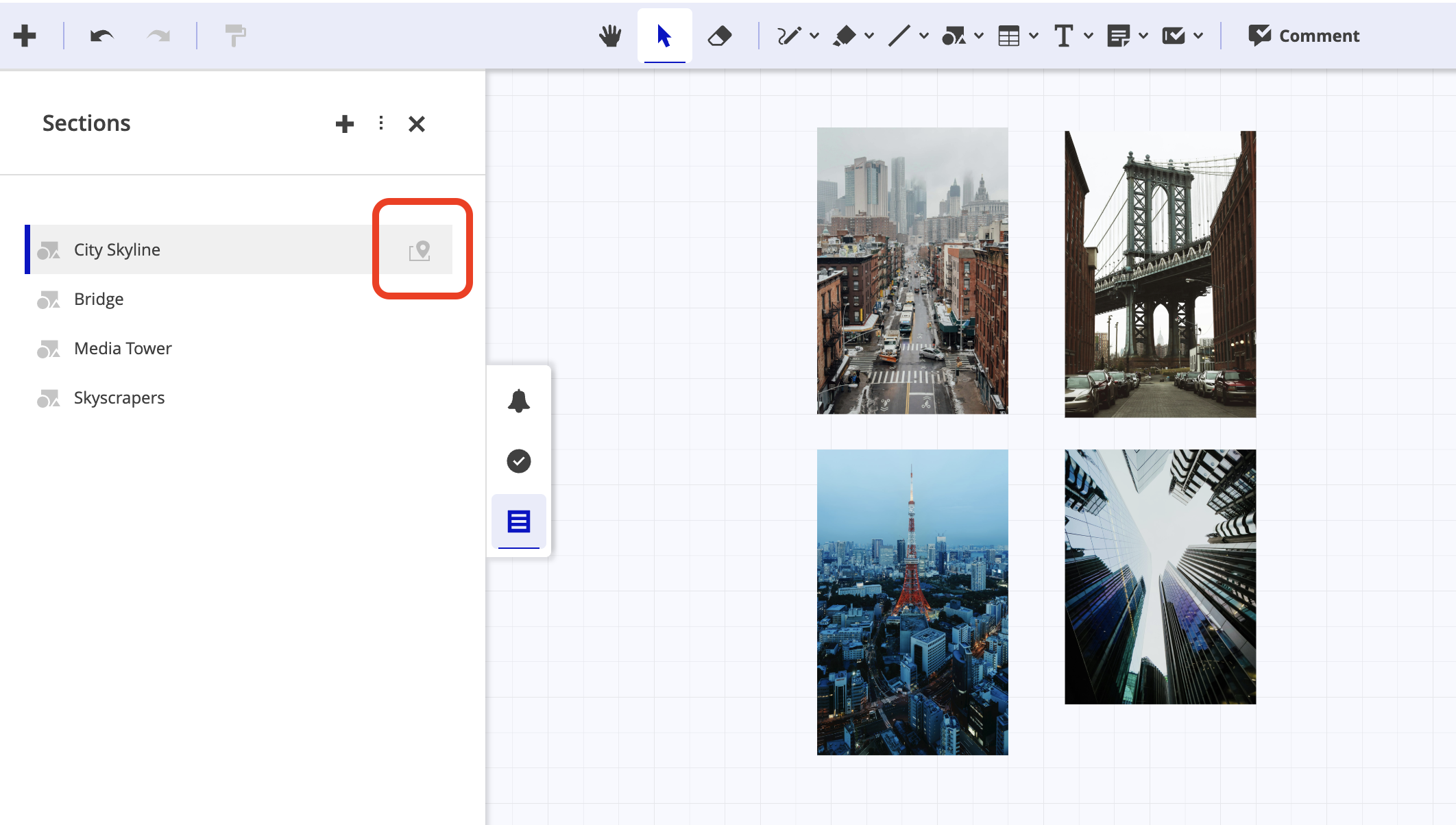Pick the freehand pen tool

click(x=788, y=36)
